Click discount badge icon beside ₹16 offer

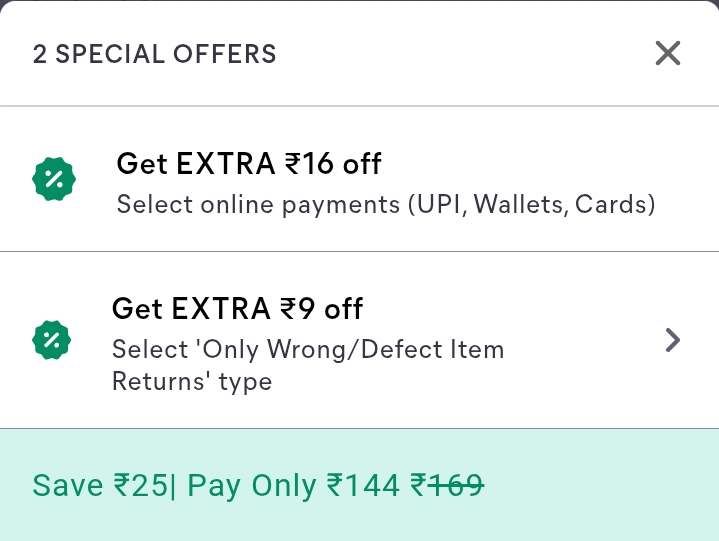tap(53, 179)
